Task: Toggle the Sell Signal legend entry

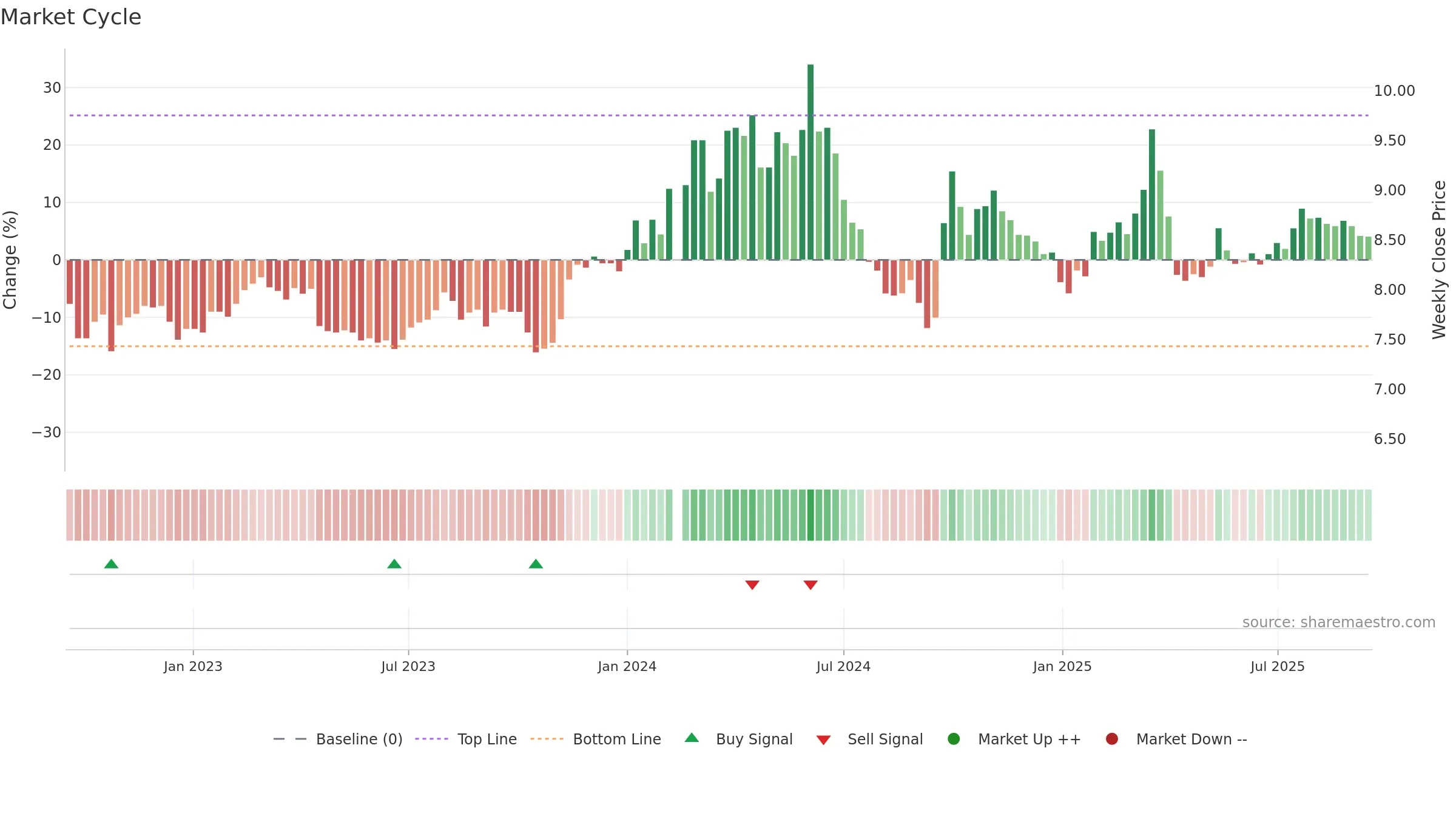Action: click(869, 739)
